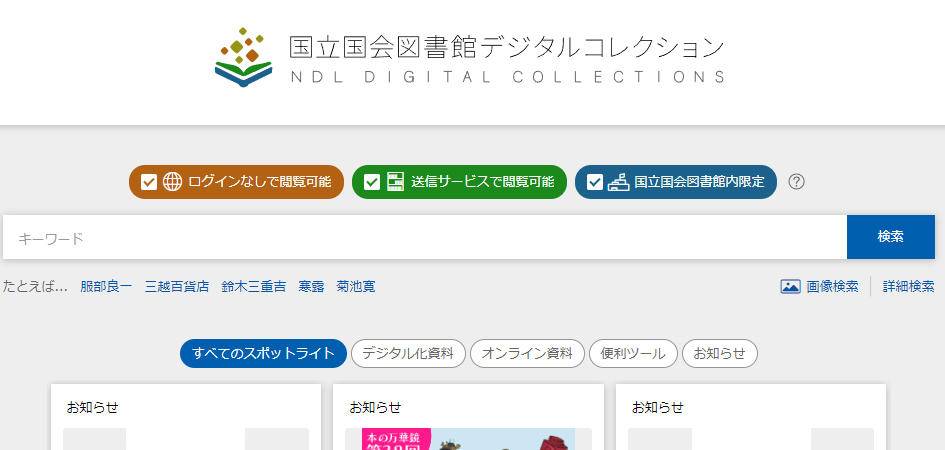Open the 便利ツール tab
Image resolution: width=945 pixels, height=450 pixels.
click(633, 354)
